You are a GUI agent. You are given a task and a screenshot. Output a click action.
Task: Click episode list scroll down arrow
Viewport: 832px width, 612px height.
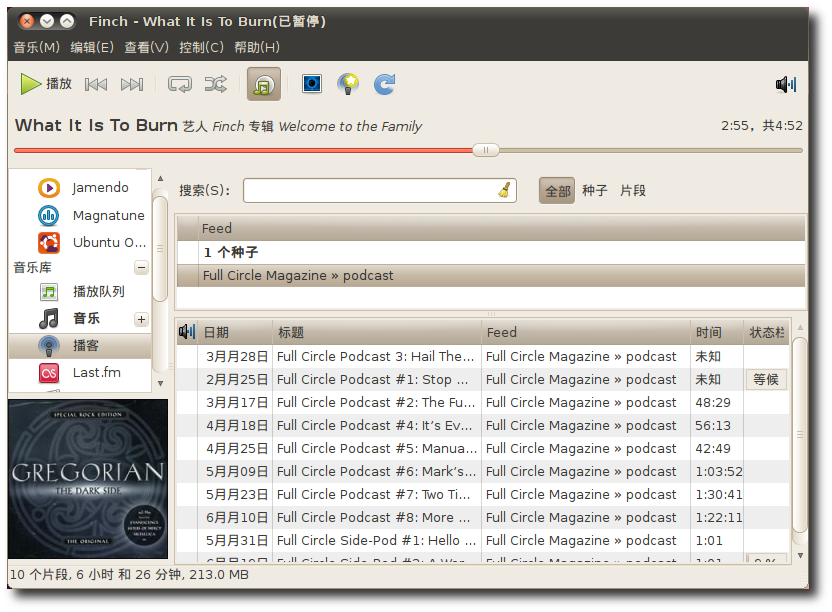pos(800,555)
